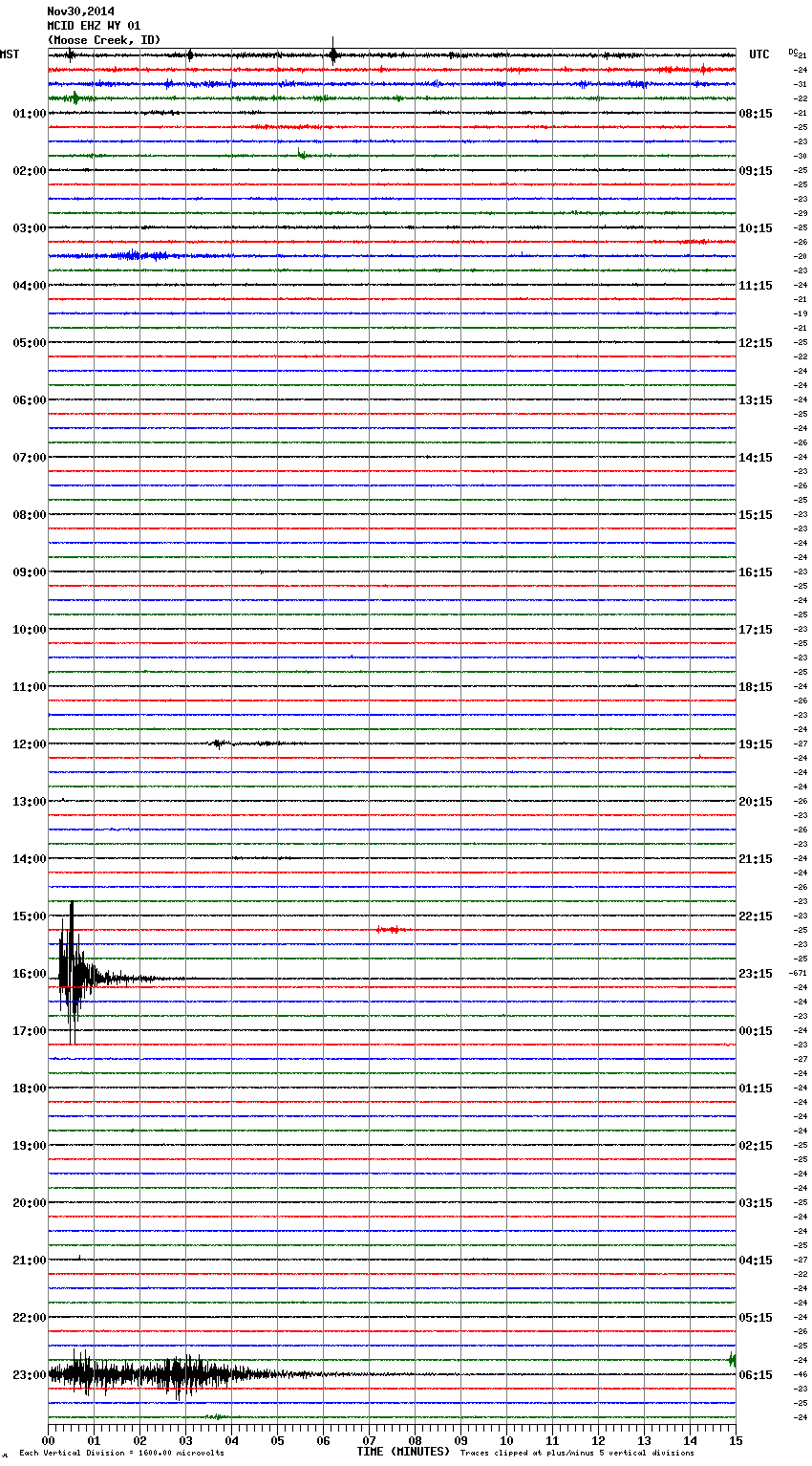Select the 19:15 UTC time label
Image resolution: width=812 pixels, height=1466 pixels.
coord(756,744)
